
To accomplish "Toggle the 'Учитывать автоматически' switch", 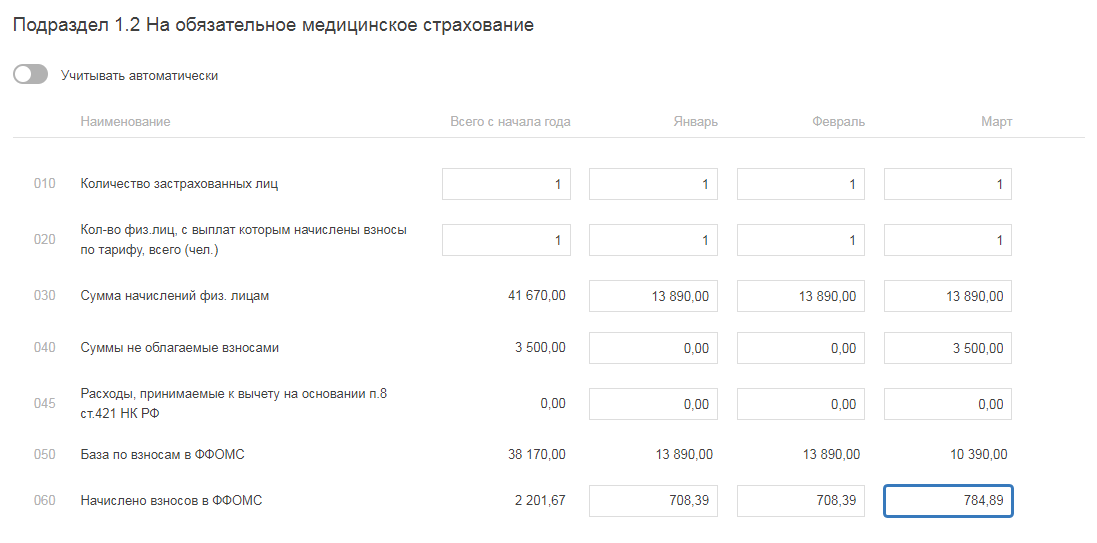I will [31, 75].
